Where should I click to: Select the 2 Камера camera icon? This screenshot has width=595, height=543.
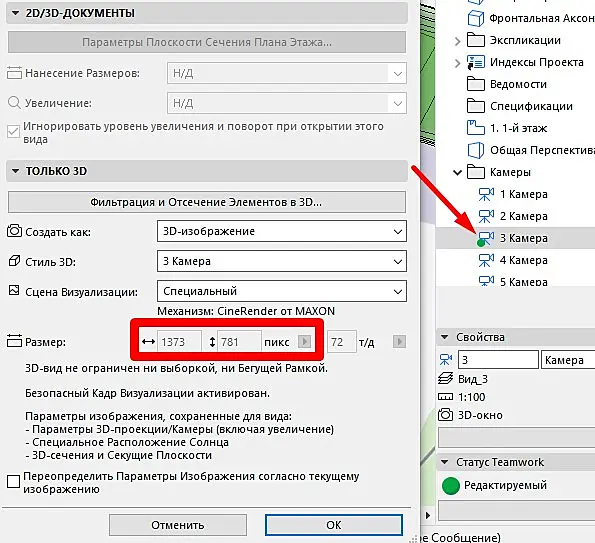point(486,216)
